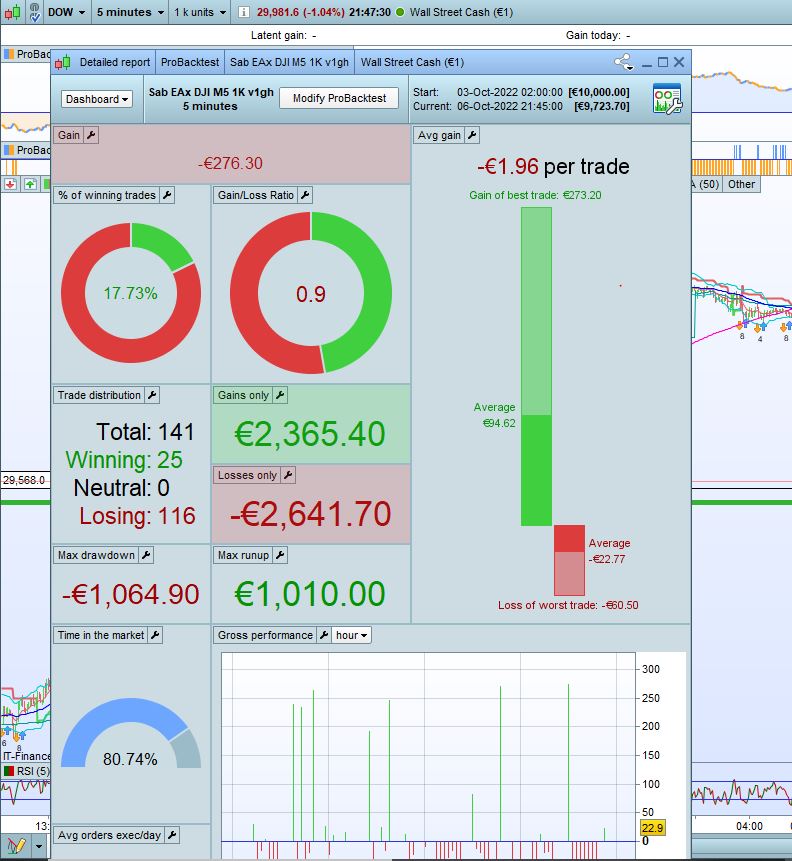Click the yellow 22.9 axis value marker
The width and height of the screenshot is (792, 861).
point(652,828)
